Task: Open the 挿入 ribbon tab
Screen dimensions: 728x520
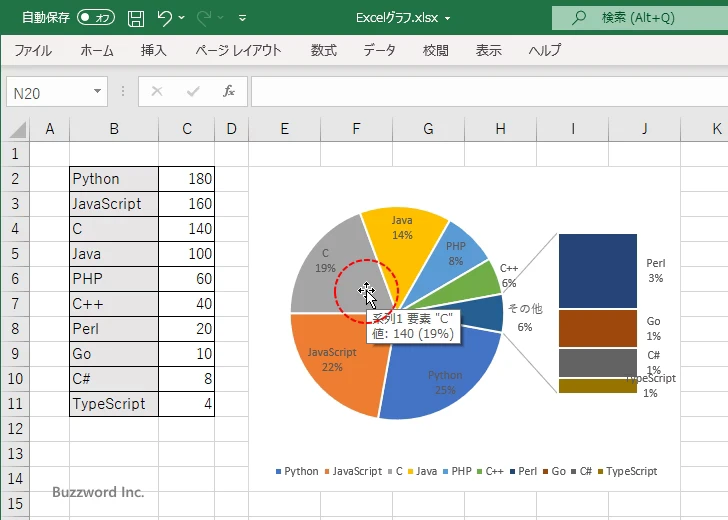Action: coord(153,50)
